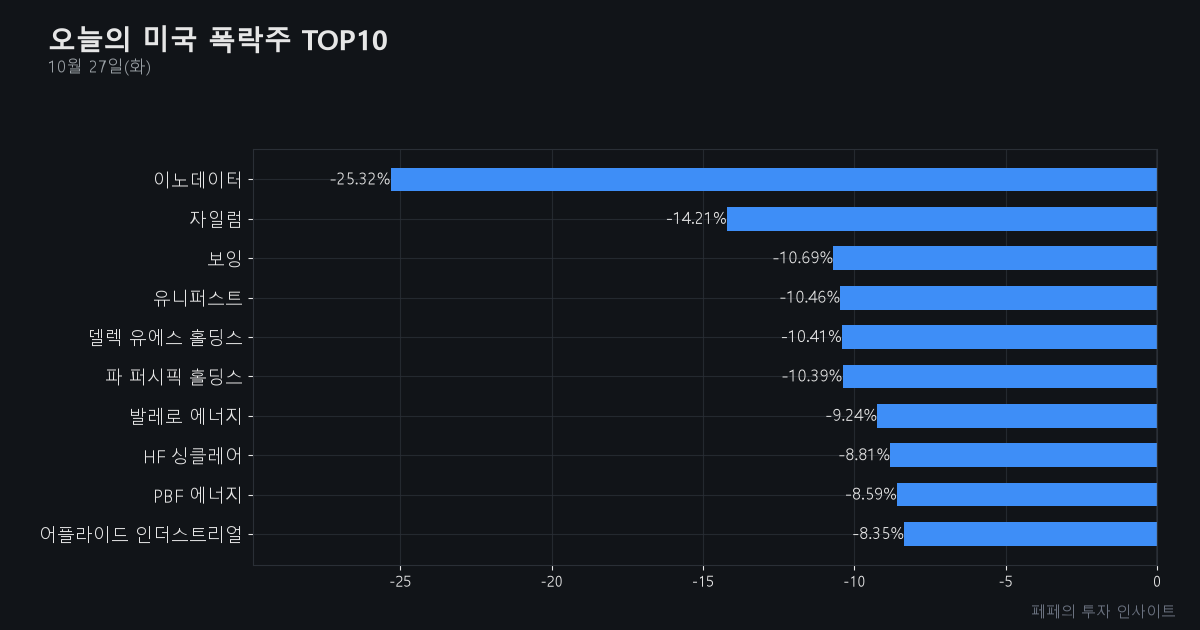The image size is (1200, 630).
Task: Click the date subtitle 10월 27일(화)
Action: click(99, 67)
